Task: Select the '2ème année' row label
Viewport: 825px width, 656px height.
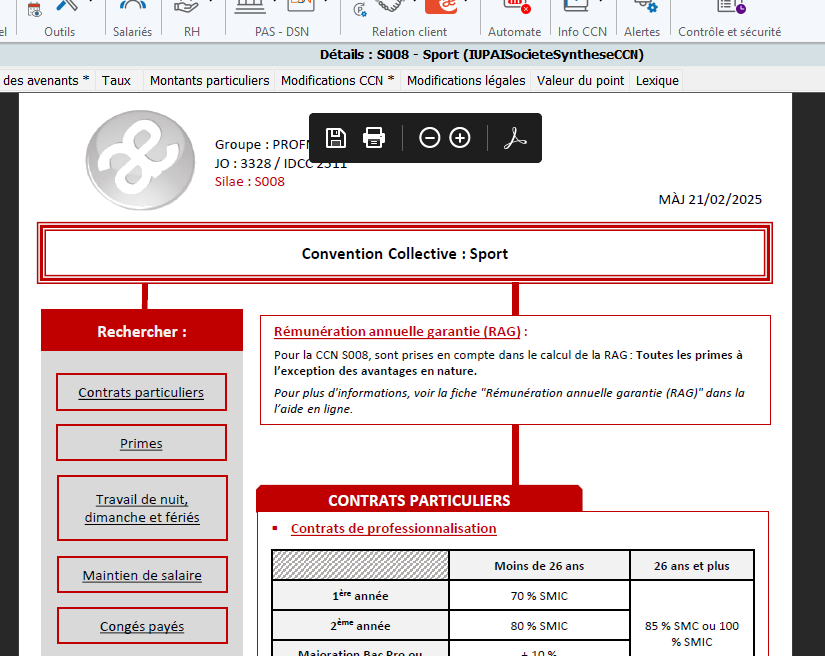Action: (360, 625)
